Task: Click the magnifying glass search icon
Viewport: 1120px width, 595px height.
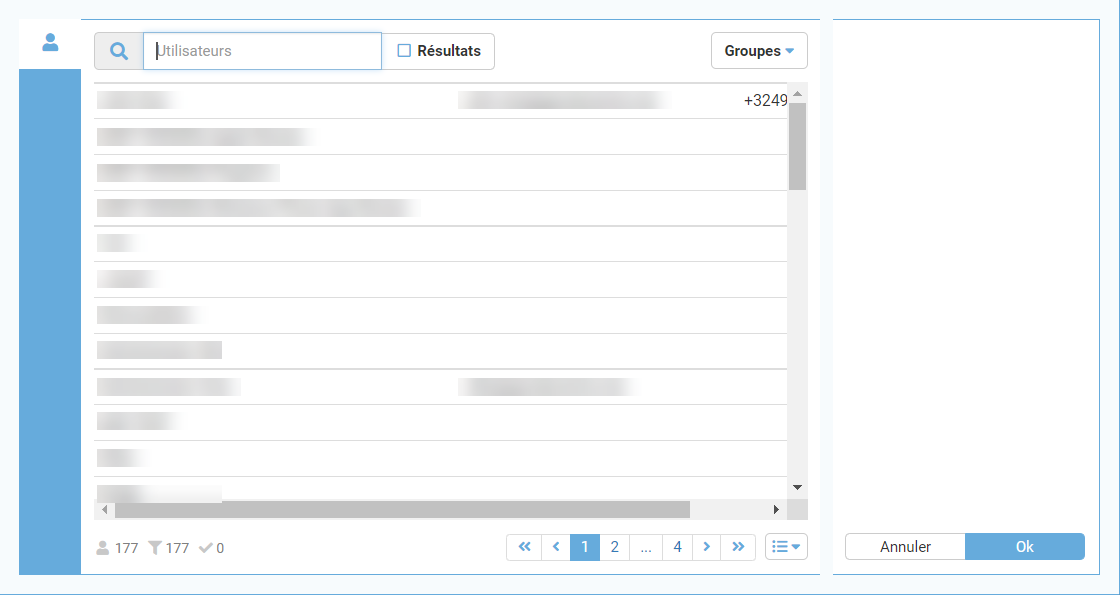Action: pos(119,51)
